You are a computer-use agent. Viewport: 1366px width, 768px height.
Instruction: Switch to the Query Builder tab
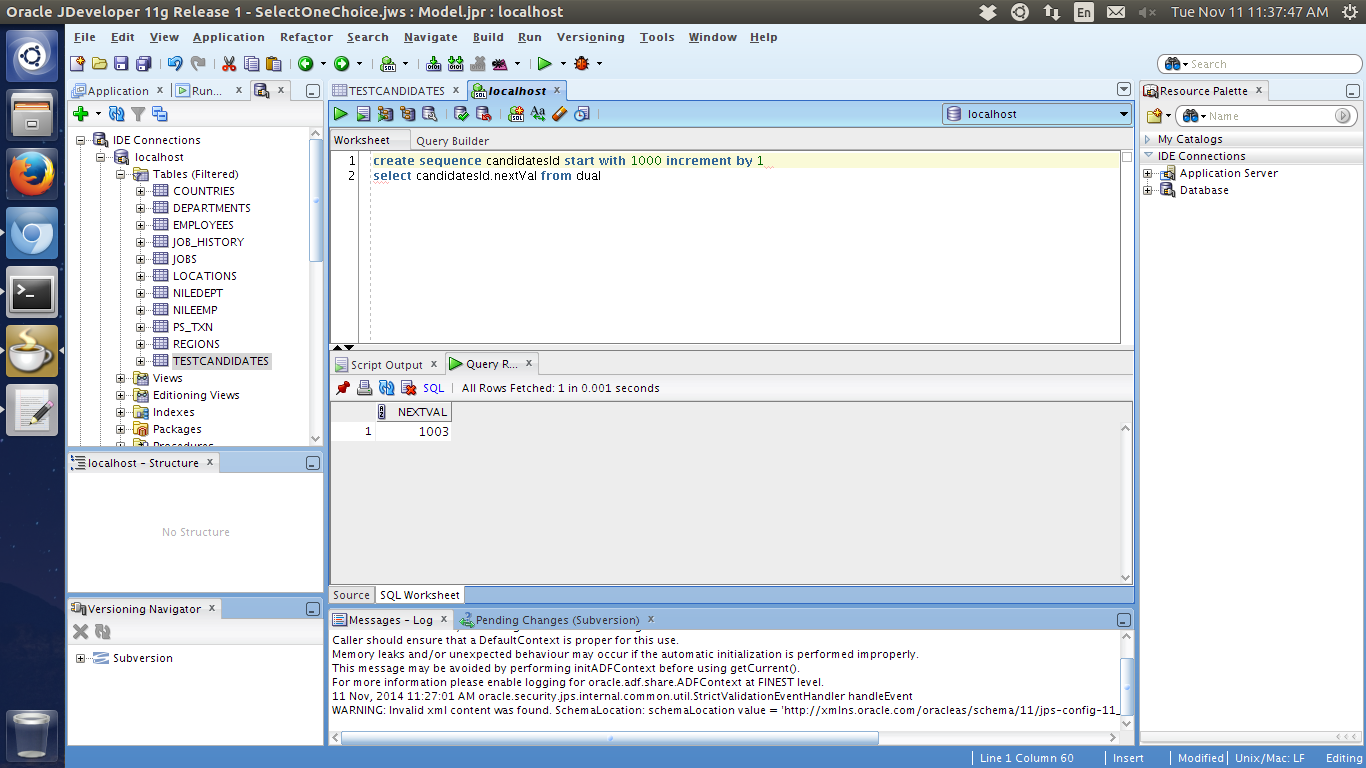click(x=453, y=141)
